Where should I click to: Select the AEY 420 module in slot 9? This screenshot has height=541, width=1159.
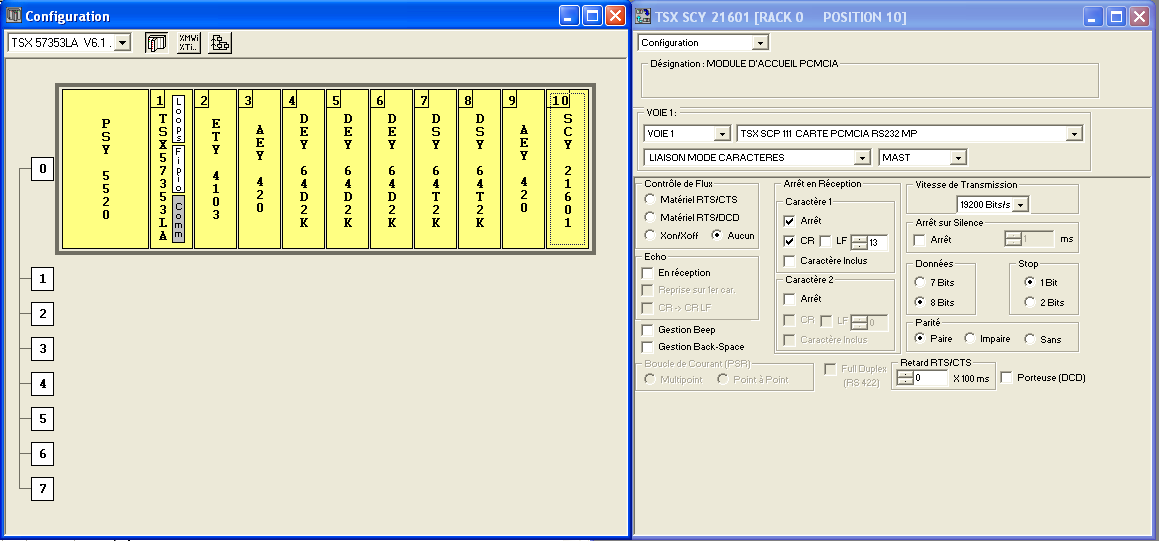[x=523, y=168]
